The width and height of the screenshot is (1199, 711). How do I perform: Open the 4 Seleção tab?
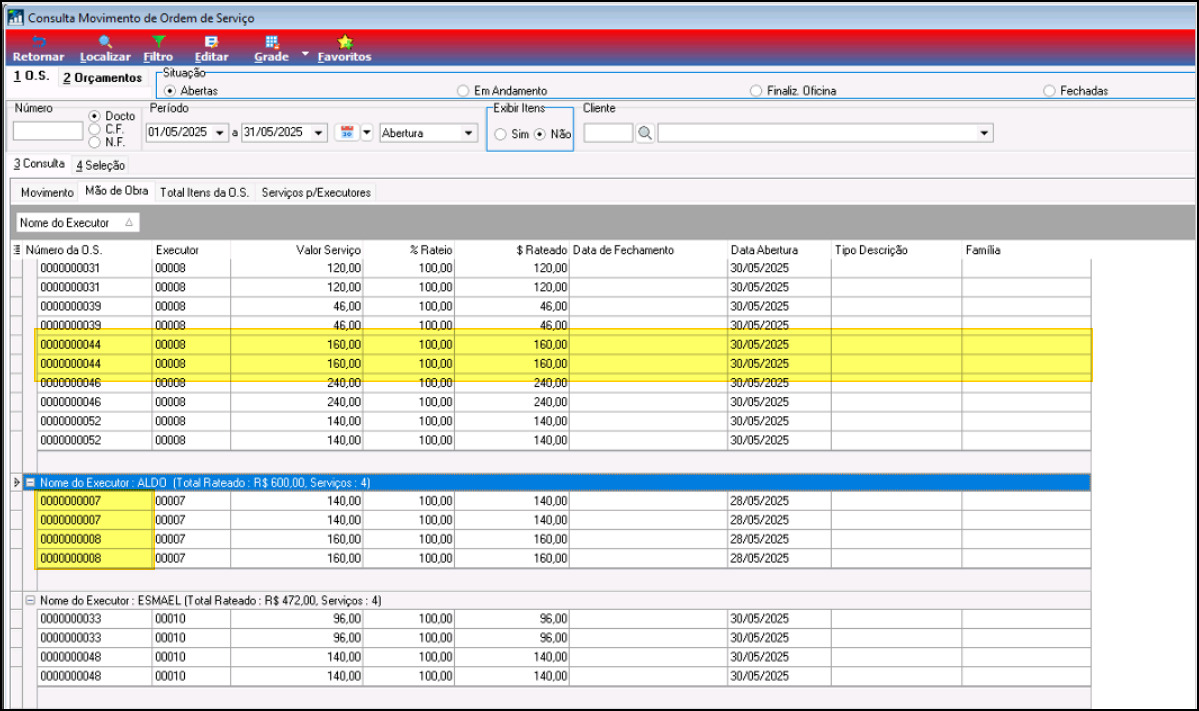click(x=100, y=165)
